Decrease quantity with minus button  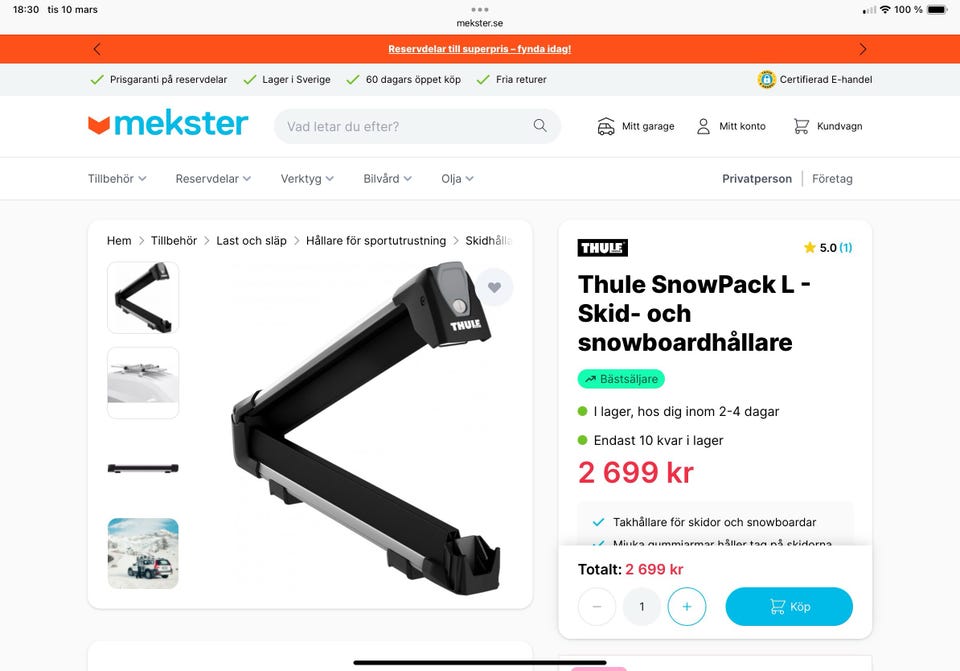pos(597,607)
